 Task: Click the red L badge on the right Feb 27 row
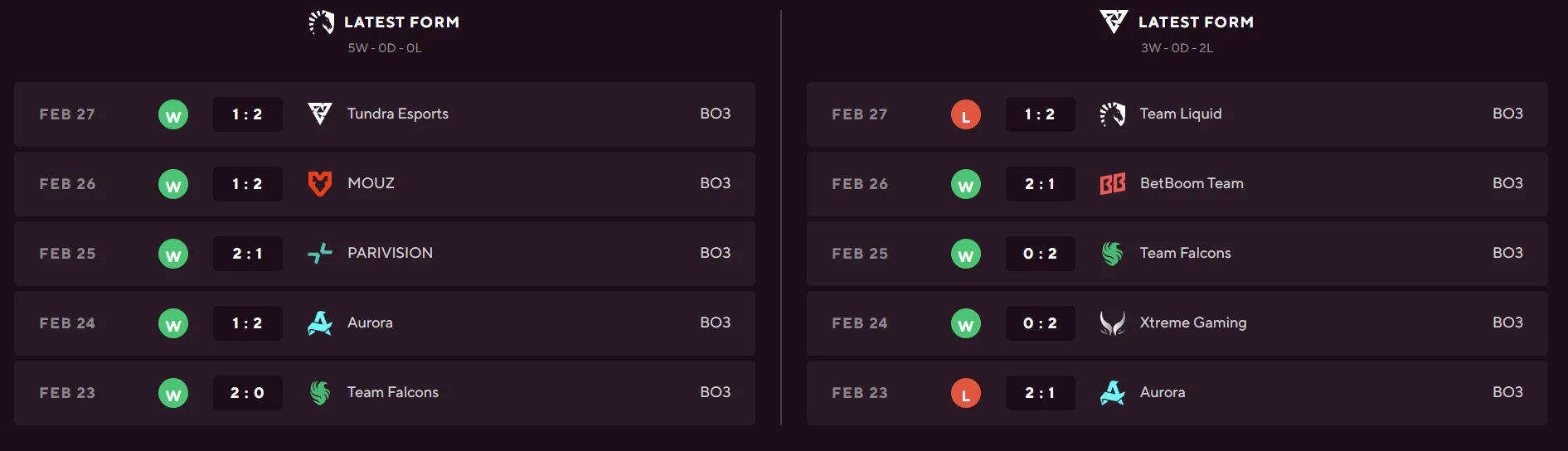click(x=965, y=115)
